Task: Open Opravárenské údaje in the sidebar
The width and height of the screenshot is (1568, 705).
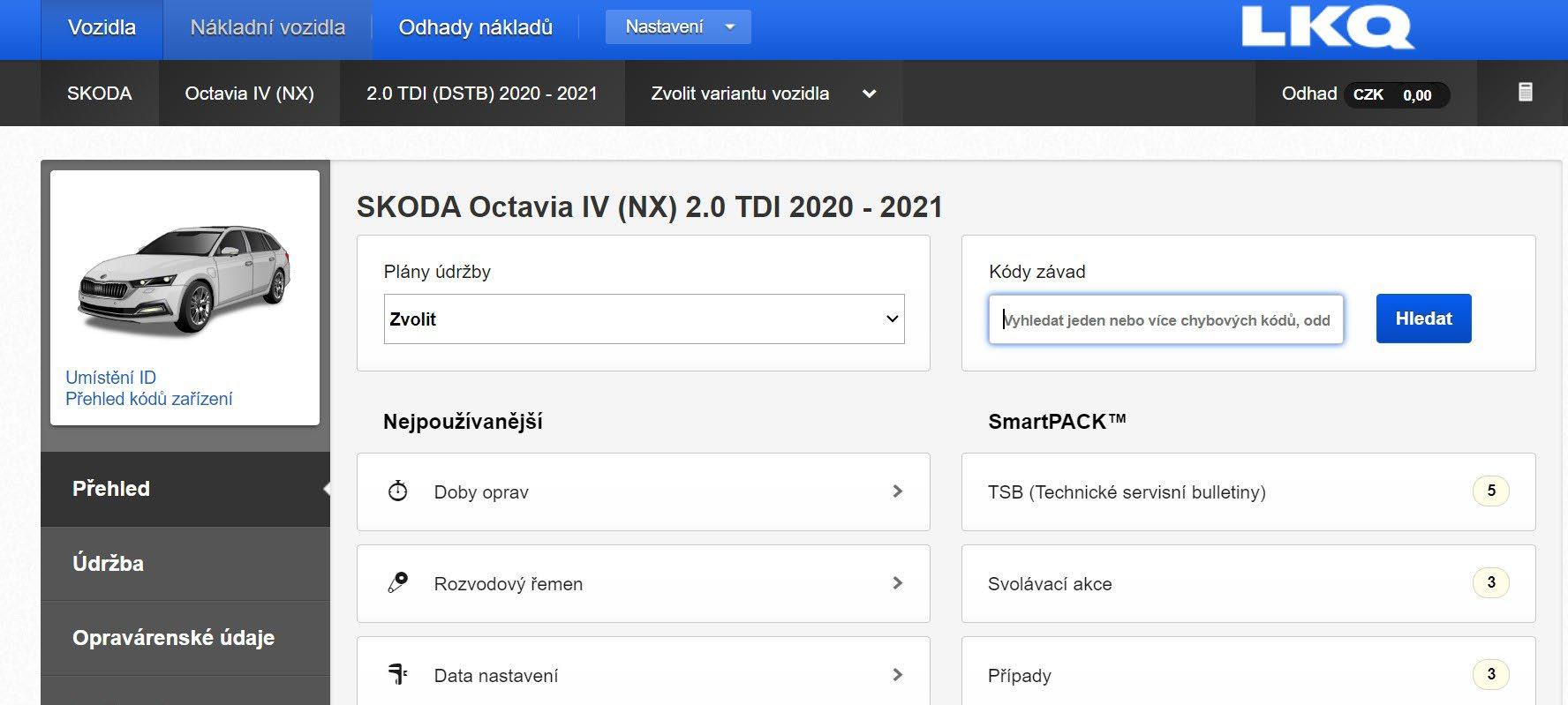Action: pos(185,638)
